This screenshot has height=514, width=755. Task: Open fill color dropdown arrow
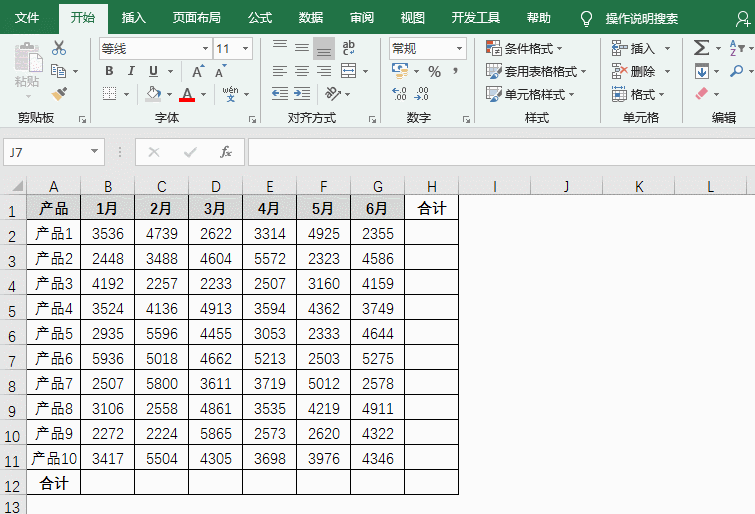point(169,94)
